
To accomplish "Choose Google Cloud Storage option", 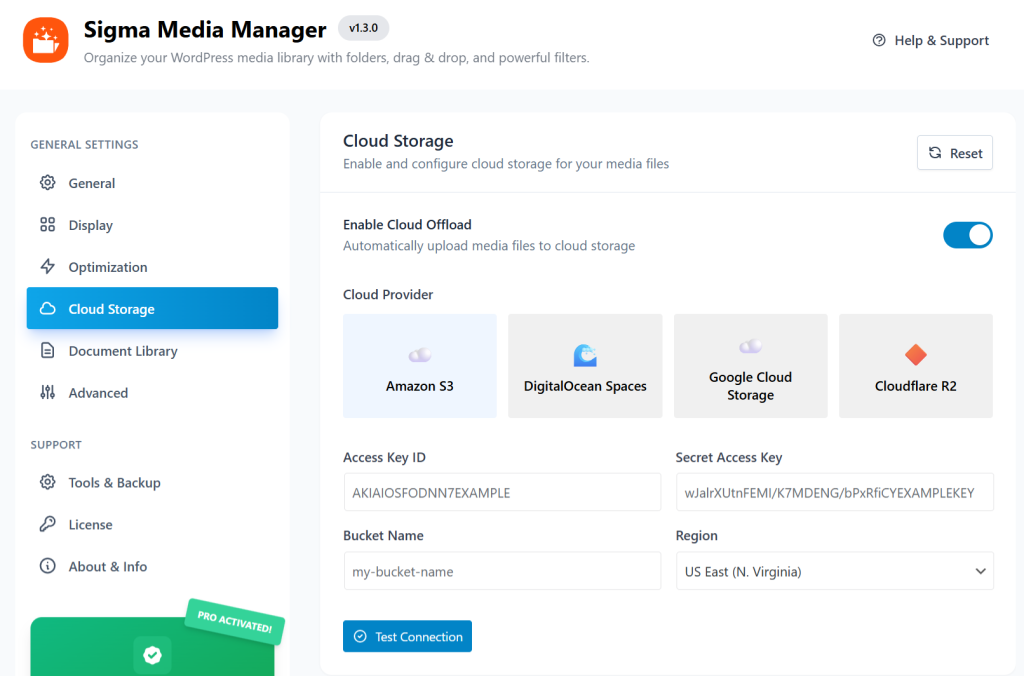I will [750, 365].
